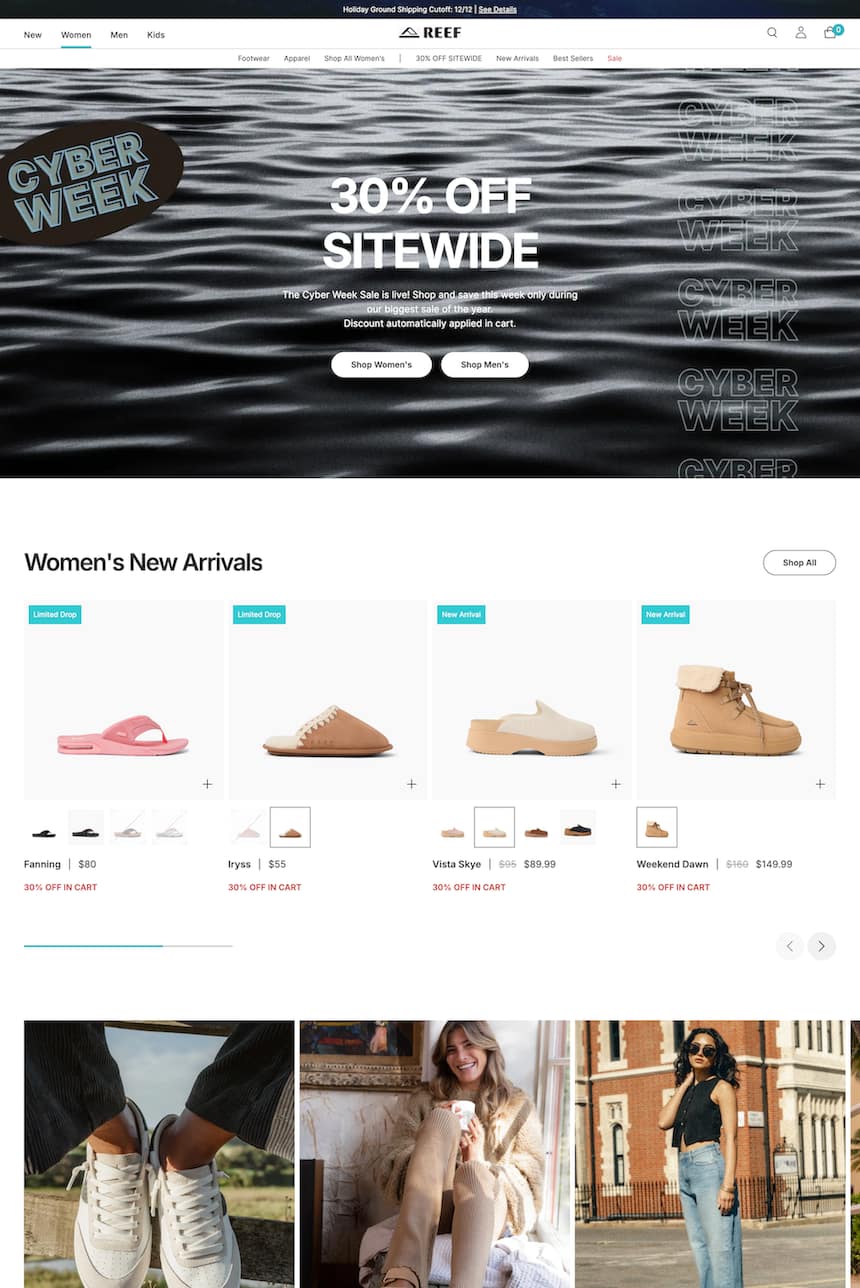Open the search magnifier icon
860x1288 pixels.
pyautogui.click(x=772, y=33)
